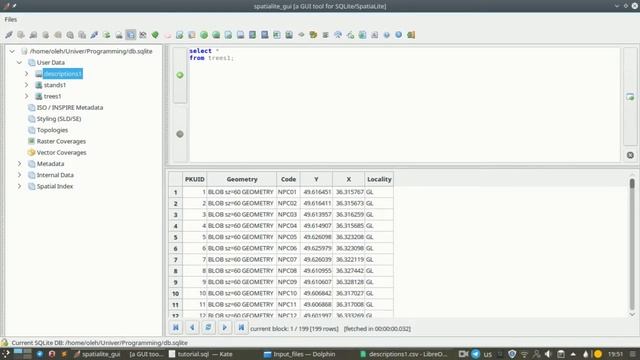Expand the trees1 table node
Image resolution: width=640 pixels, height=360 pixels.
pyautogui.click(x=27, y=96)
